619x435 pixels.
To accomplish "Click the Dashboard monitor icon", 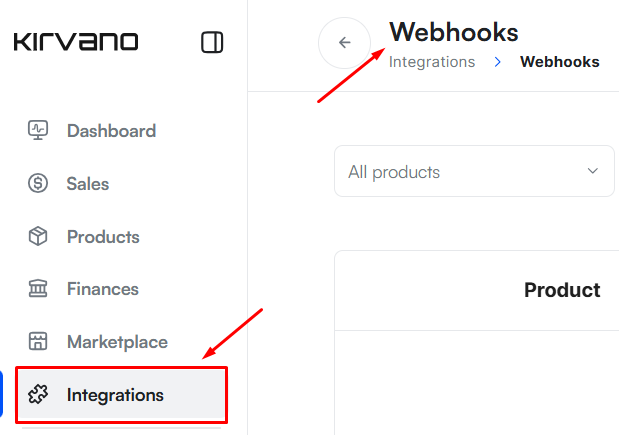I will pyautogui.click(x=38, y=130).
